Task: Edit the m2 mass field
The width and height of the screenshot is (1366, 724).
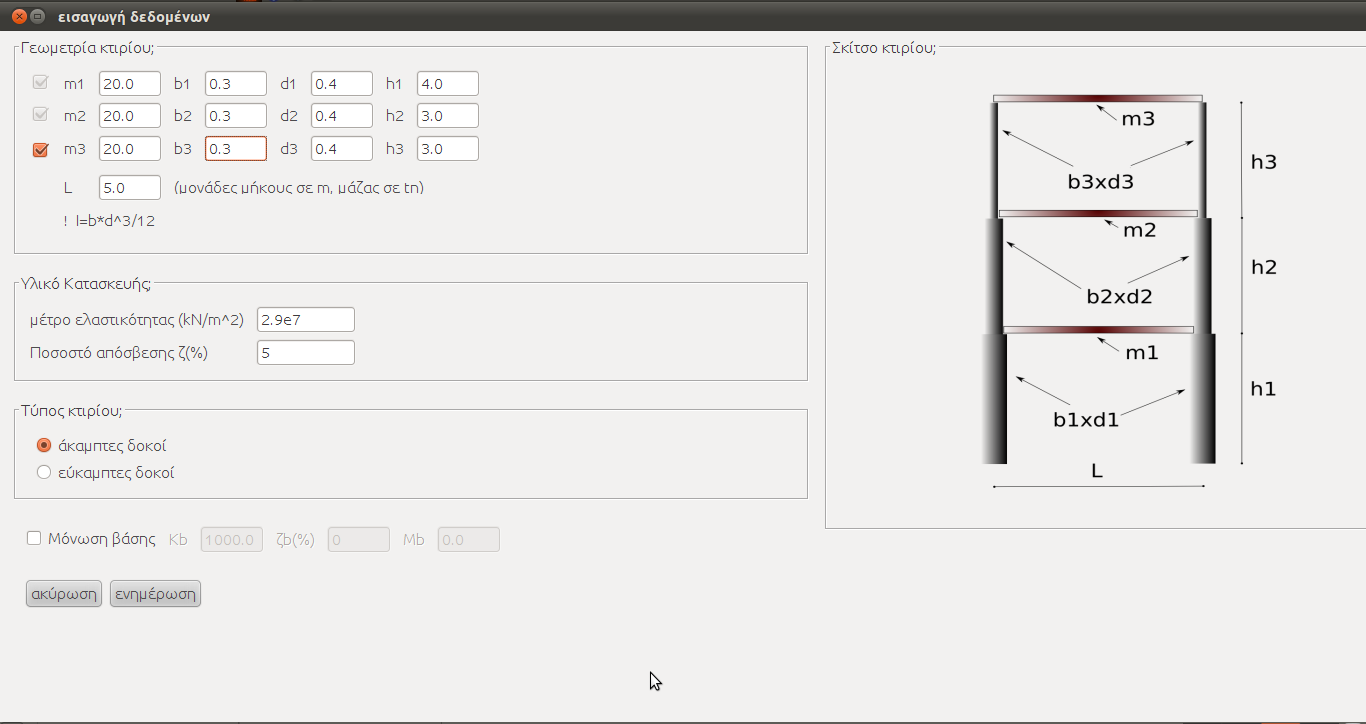Action: [x=130, y=116]
